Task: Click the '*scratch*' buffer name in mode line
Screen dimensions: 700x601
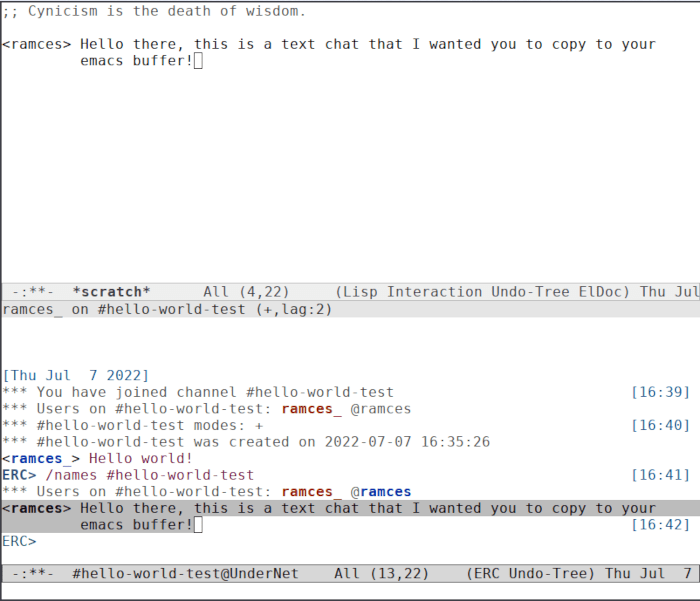Action: (x=111, y=292)
